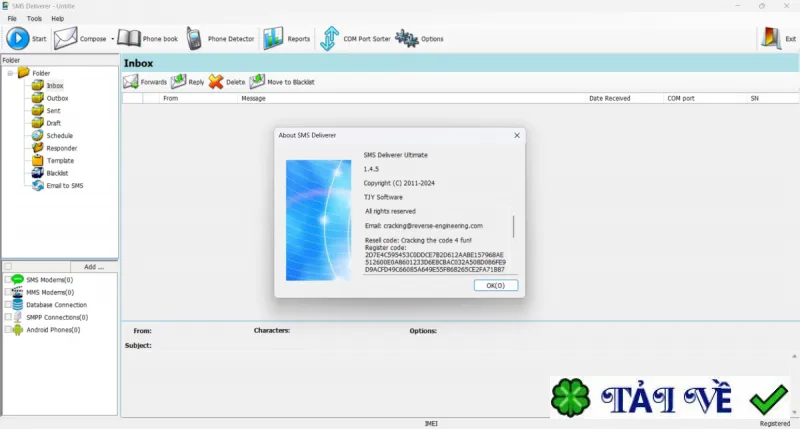Click the Exit door icon
Image resolution: width=800 pixels, height=429 pixels.
771,38
